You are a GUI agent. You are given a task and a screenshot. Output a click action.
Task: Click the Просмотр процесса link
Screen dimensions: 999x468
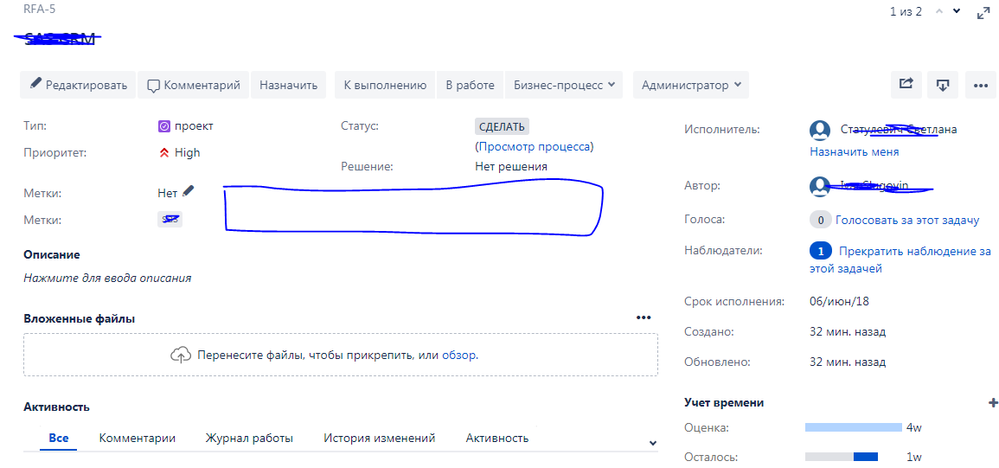point(534,146)
